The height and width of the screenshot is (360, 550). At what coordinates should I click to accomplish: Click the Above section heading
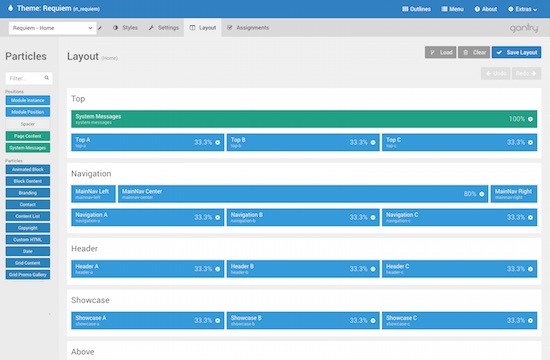[x=83, y=352]
